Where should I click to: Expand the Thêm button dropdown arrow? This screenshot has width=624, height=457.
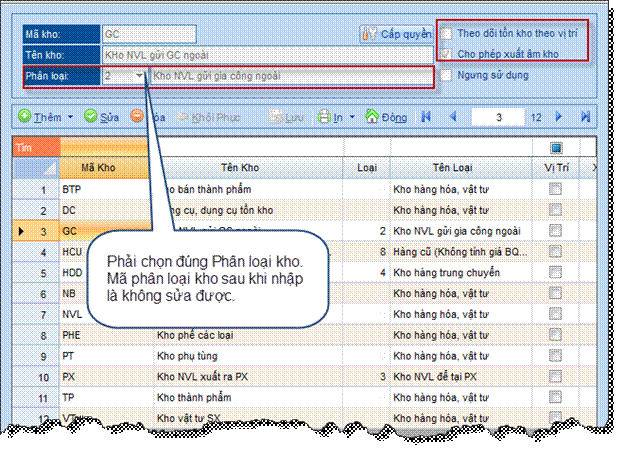click(70, 118)
